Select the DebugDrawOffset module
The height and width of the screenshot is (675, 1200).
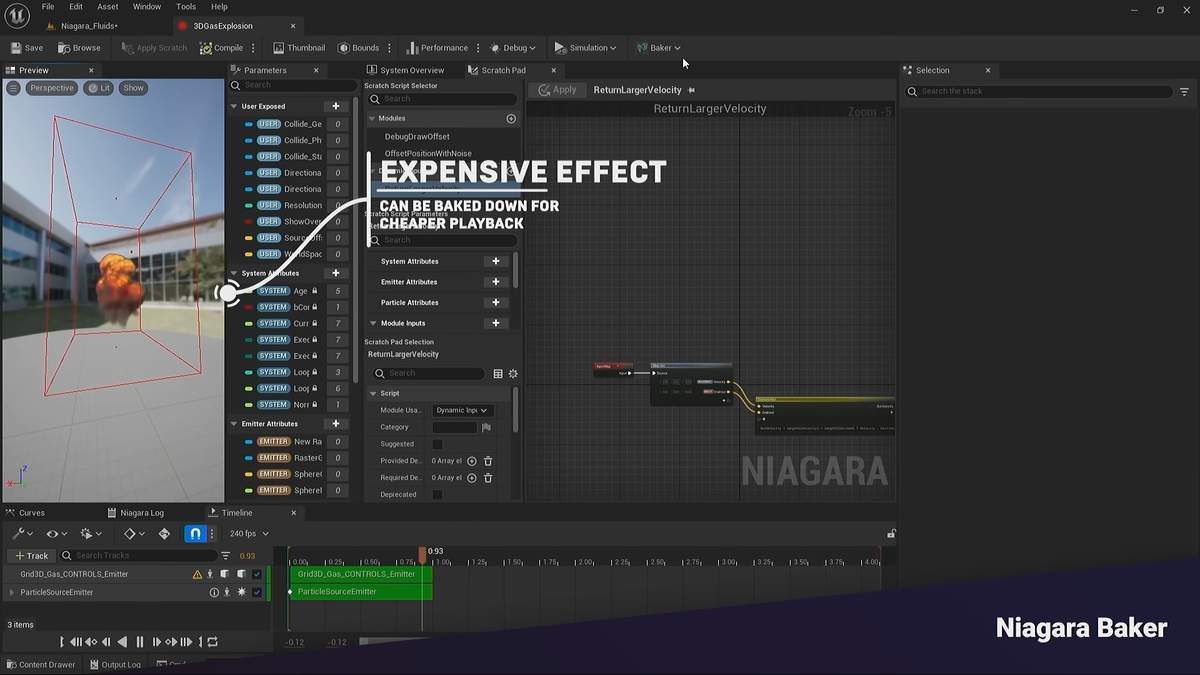point(417,137)
